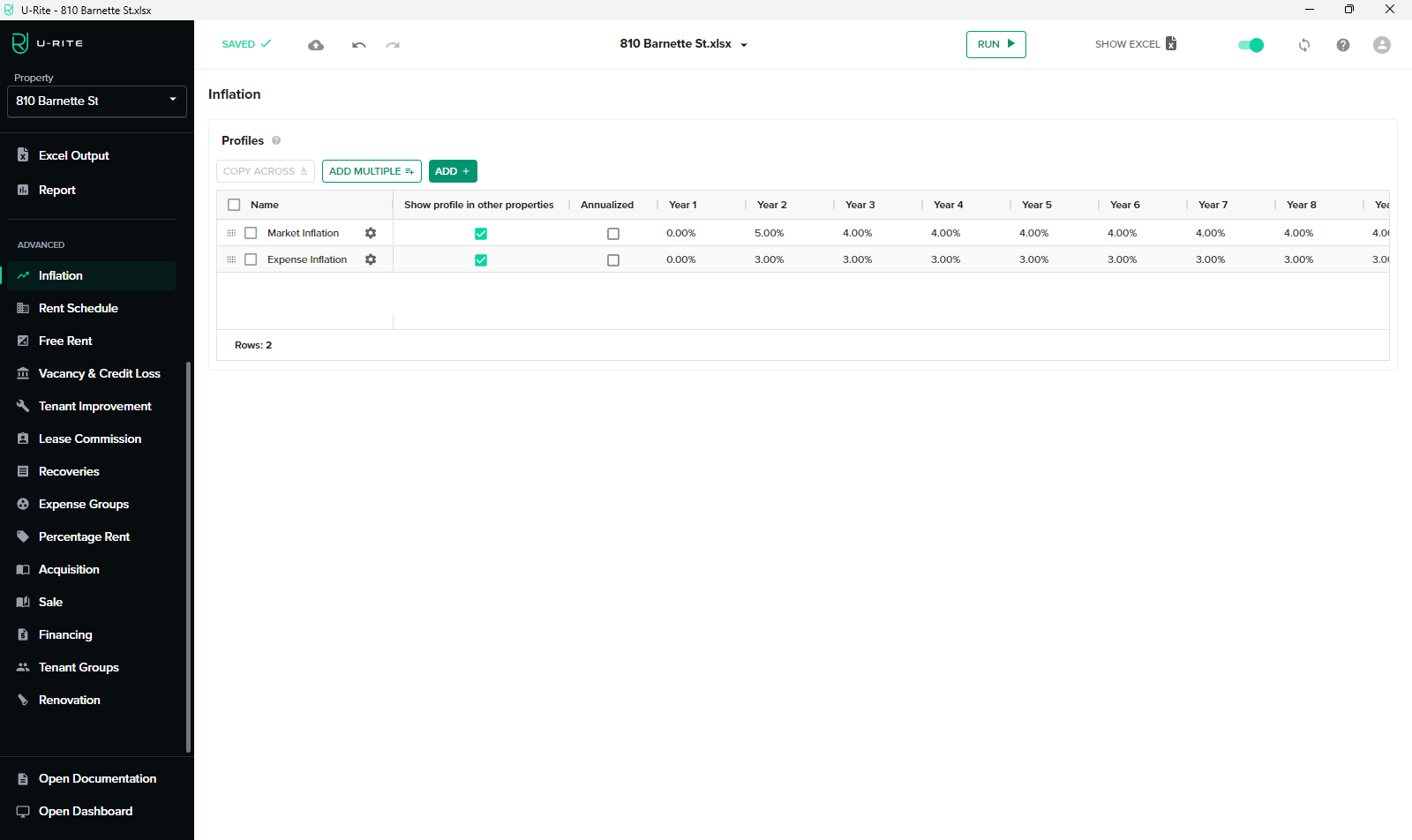
Task: Open the help question mark icon
Action: pyautogui.click(x=1342, y=45)
